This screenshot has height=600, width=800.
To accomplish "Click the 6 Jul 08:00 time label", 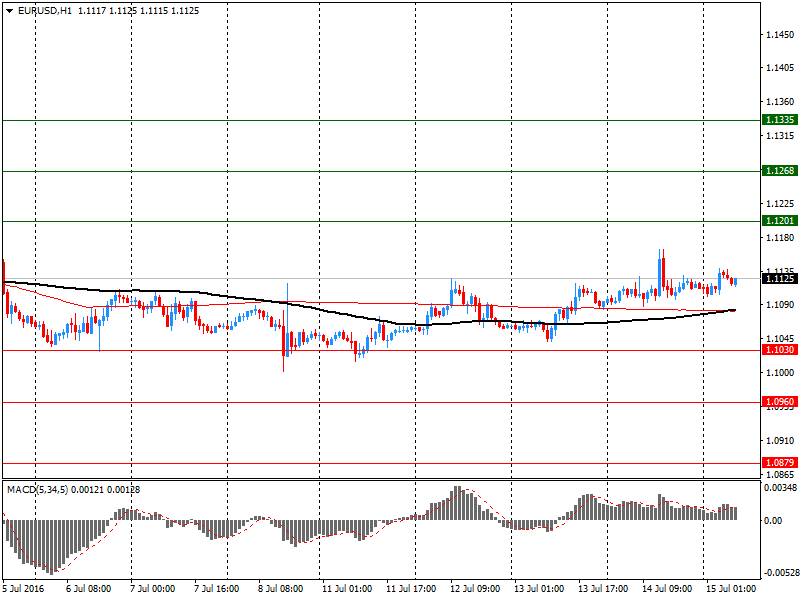I will pyautogui.click(x=89, y=589).
